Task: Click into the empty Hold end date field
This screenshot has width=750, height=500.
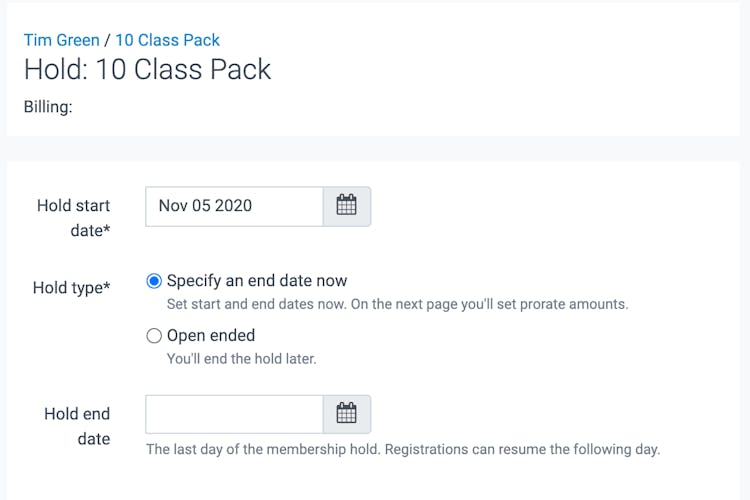Action: click(234, 414)
